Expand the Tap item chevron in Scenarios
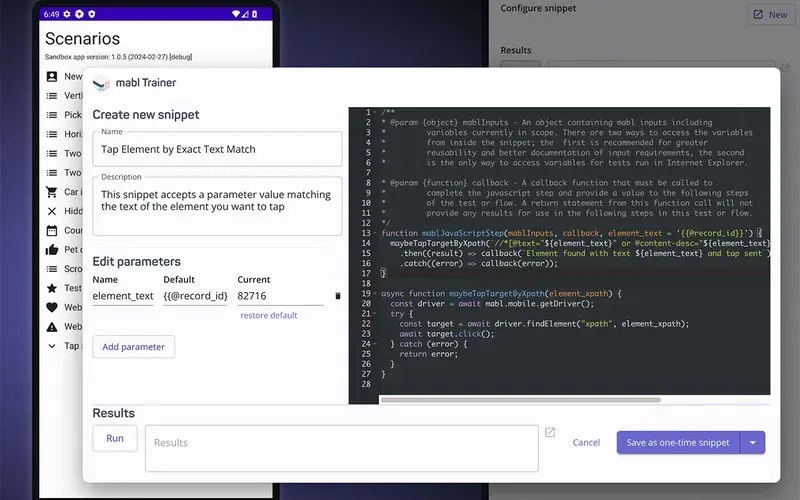Image resolution: width=800 pixels, height=500 pixels. [x=52, y=346]
